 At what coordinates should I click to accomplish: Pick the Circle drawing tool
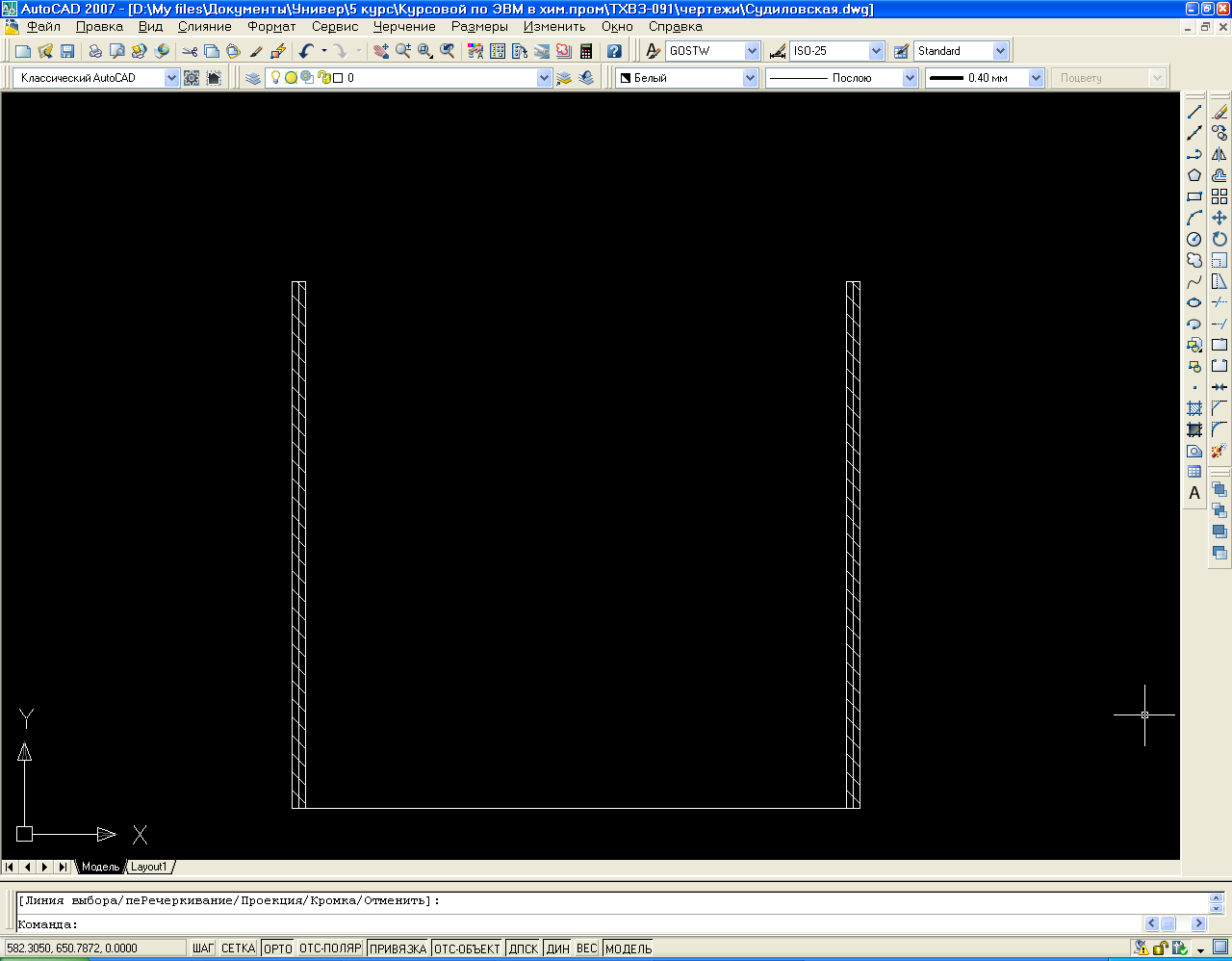1194,239
